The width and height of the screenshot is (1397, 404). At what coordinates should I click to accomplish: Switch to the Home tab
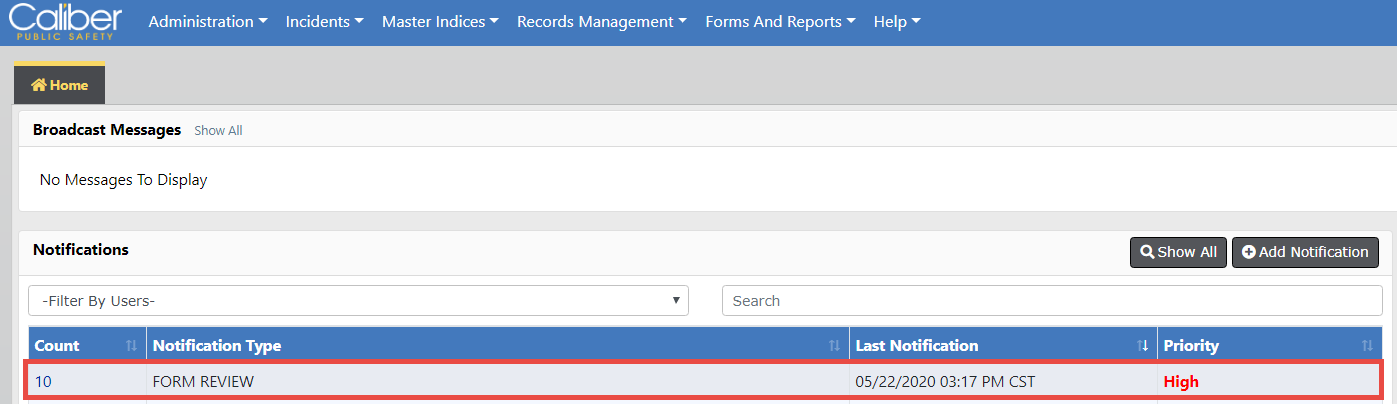click(x=60, y=85)
